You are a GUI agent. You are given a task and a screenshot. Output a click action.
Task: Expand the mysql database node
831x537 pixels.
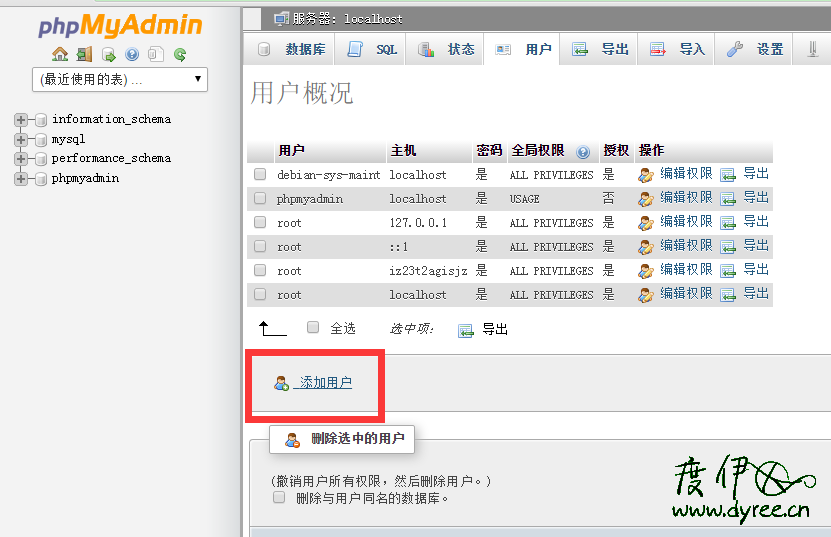[x=21, y=140]
